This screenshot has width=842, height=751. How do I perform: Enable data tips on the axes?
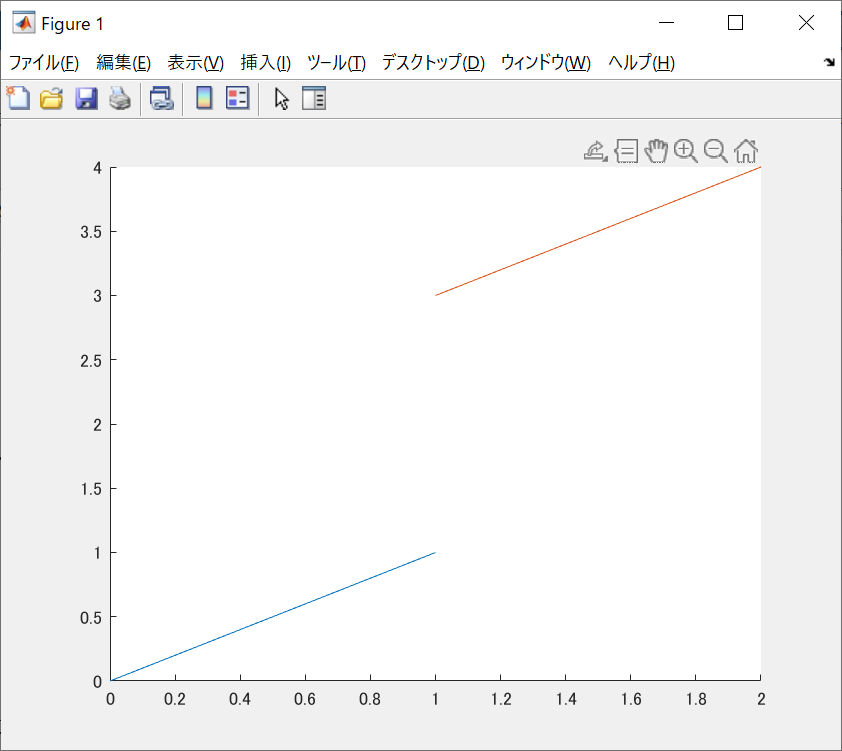click(x=626, y=151)
